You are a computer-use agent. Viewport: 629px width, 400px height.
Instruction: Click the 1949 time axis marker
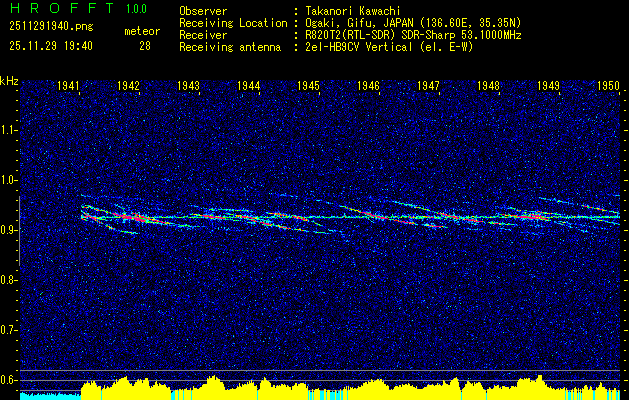[548, 85]
